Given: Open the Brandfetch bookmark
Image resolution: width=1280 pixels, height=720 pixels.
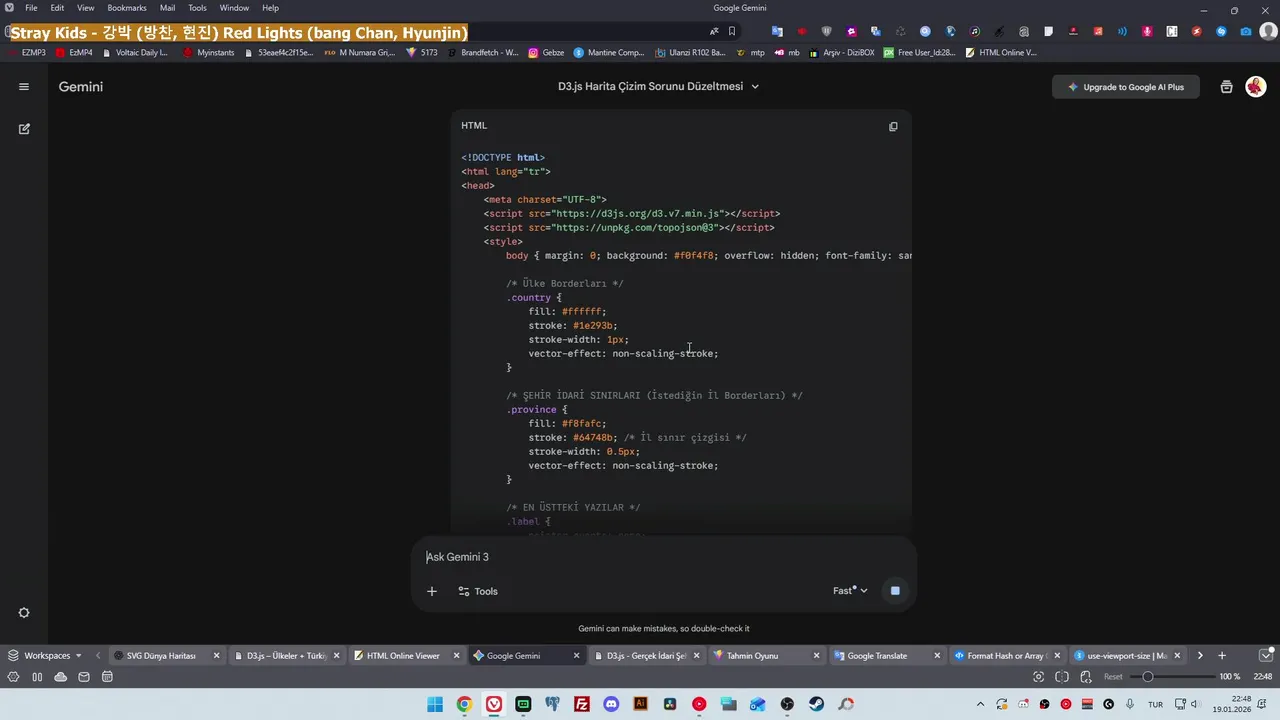Looking at the screenshot, I should tap(482, 53).
